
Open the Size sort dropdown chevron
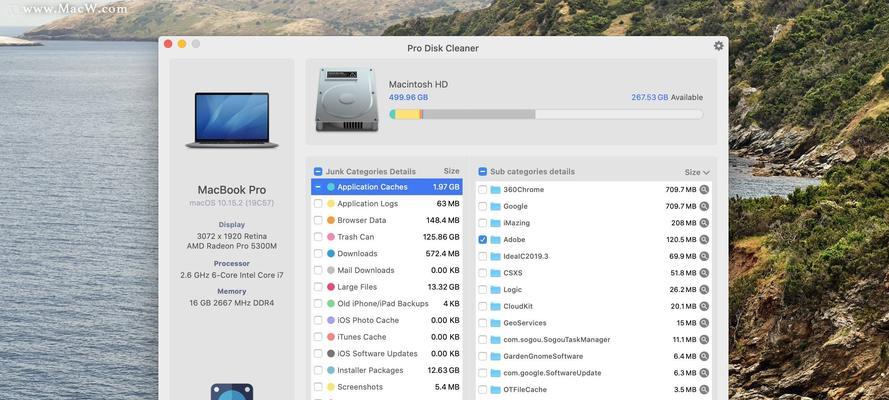point(706,172)
